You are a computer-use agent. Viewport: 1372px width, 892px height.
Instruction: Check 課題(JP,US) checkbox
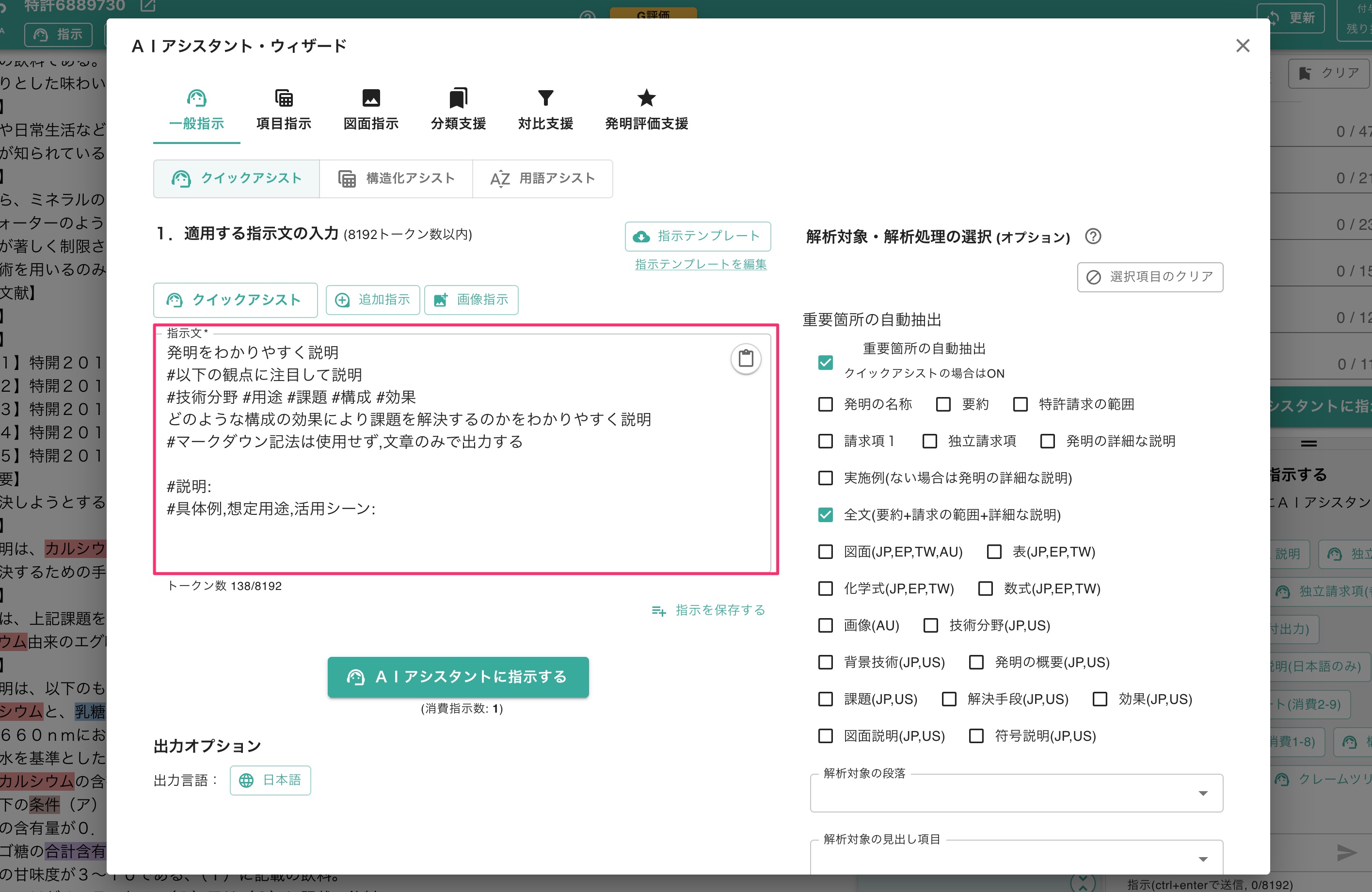826,700
